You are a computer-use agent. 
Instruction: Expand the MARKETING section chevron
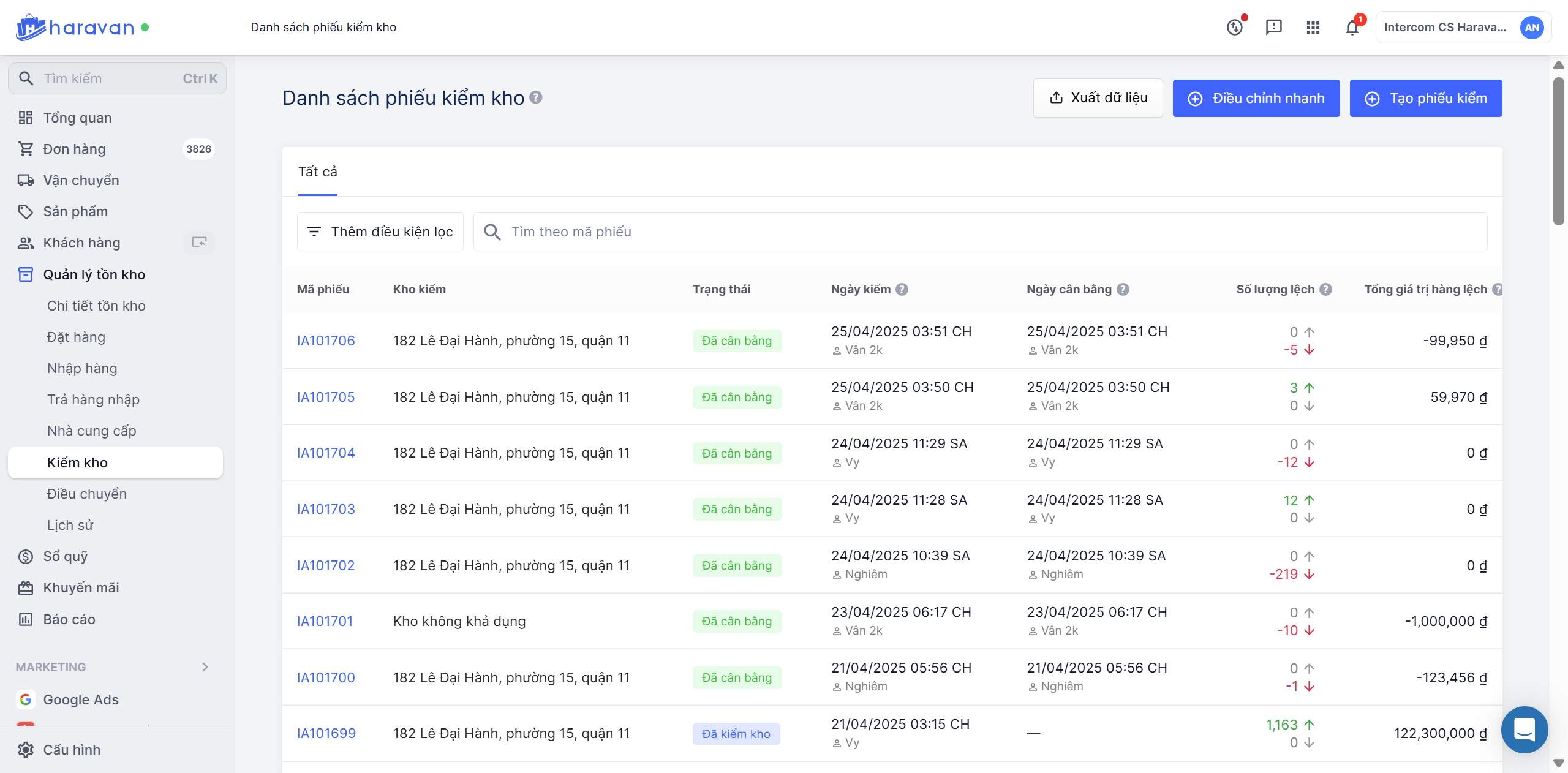pyautogui.click(x=205, y=667)
